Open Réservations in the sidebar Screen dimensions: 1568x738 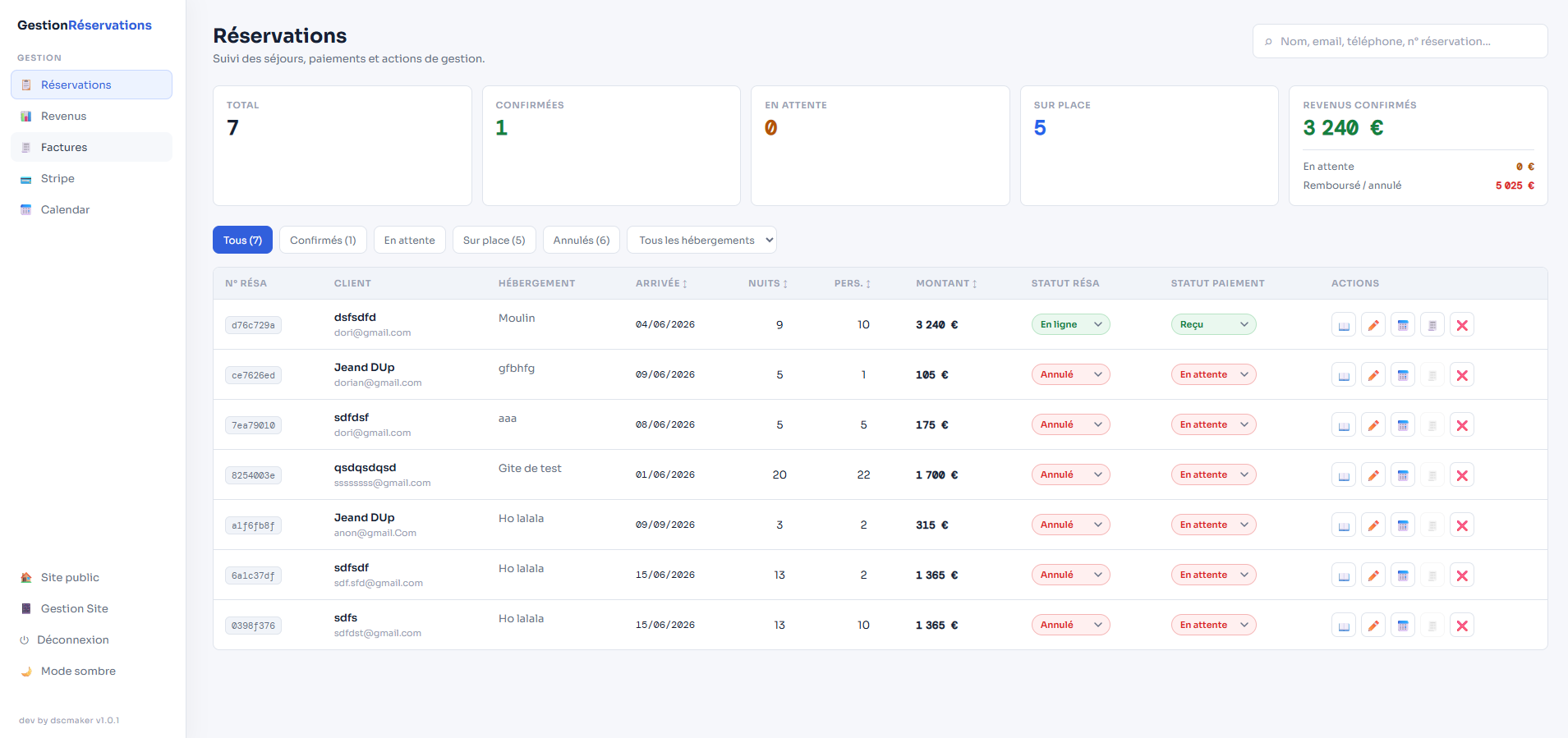coord(91,85)
